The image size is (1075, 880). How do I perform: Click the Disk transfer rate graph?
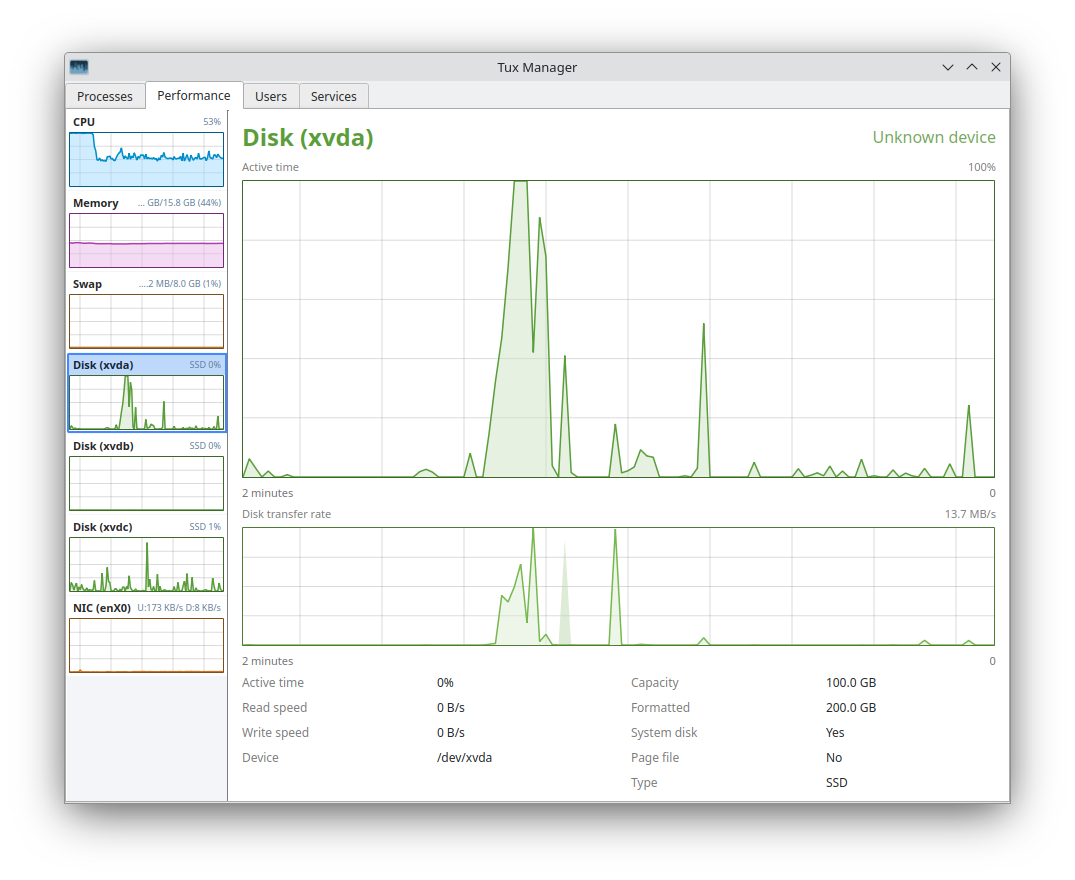point(618,587)
